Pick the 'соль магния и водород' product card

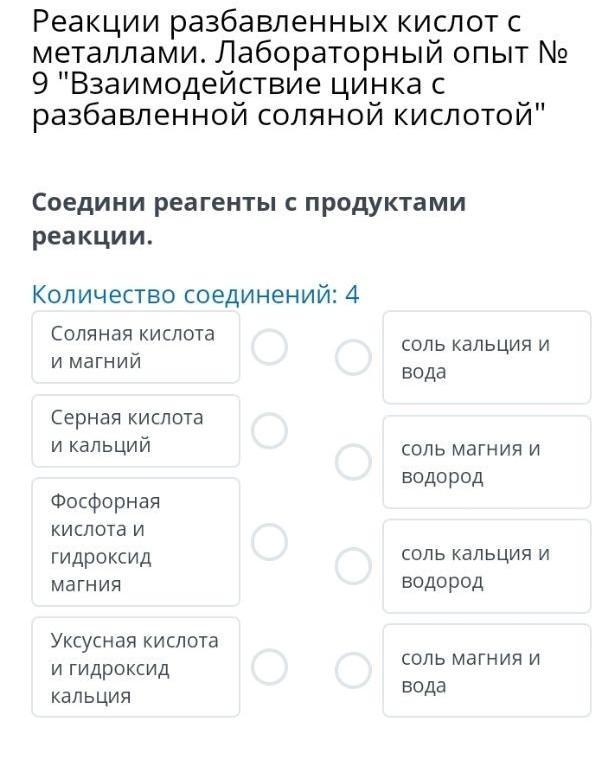(x=487, y=462)
